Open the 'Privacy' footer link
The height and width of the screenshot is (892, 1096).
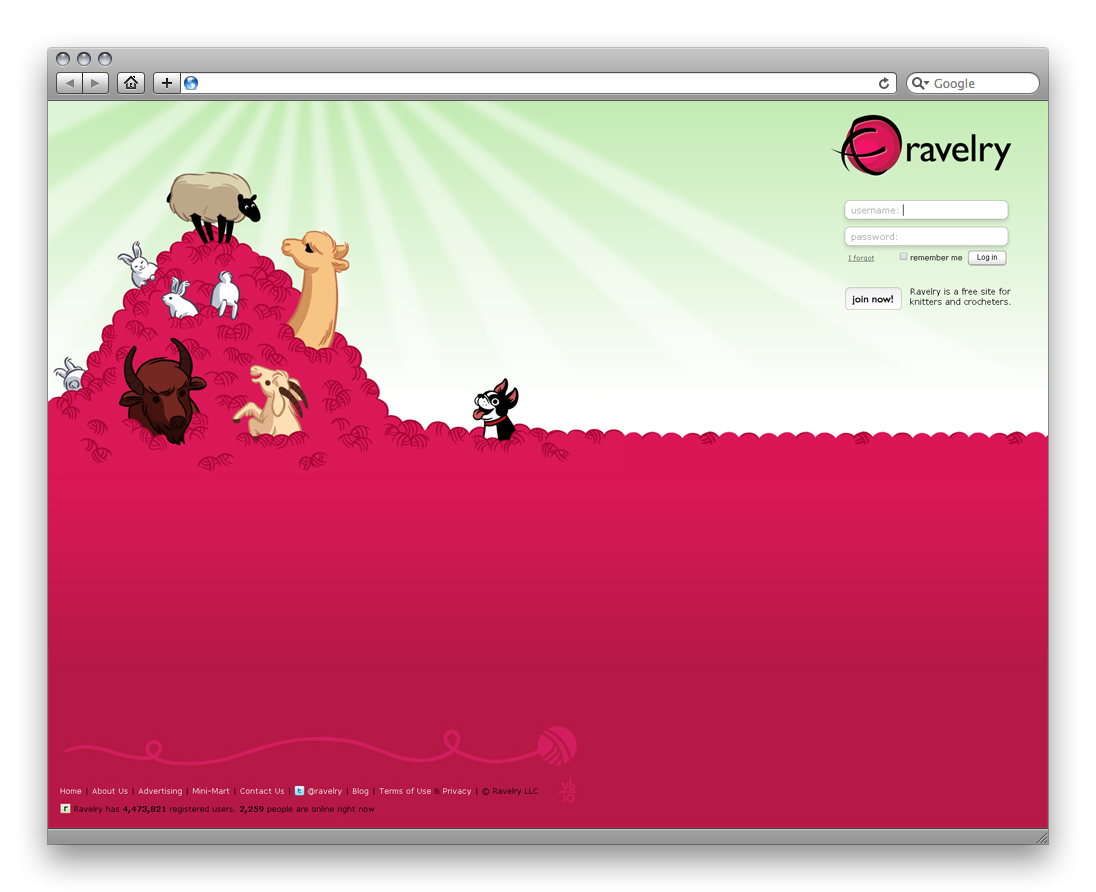[456, 791]
